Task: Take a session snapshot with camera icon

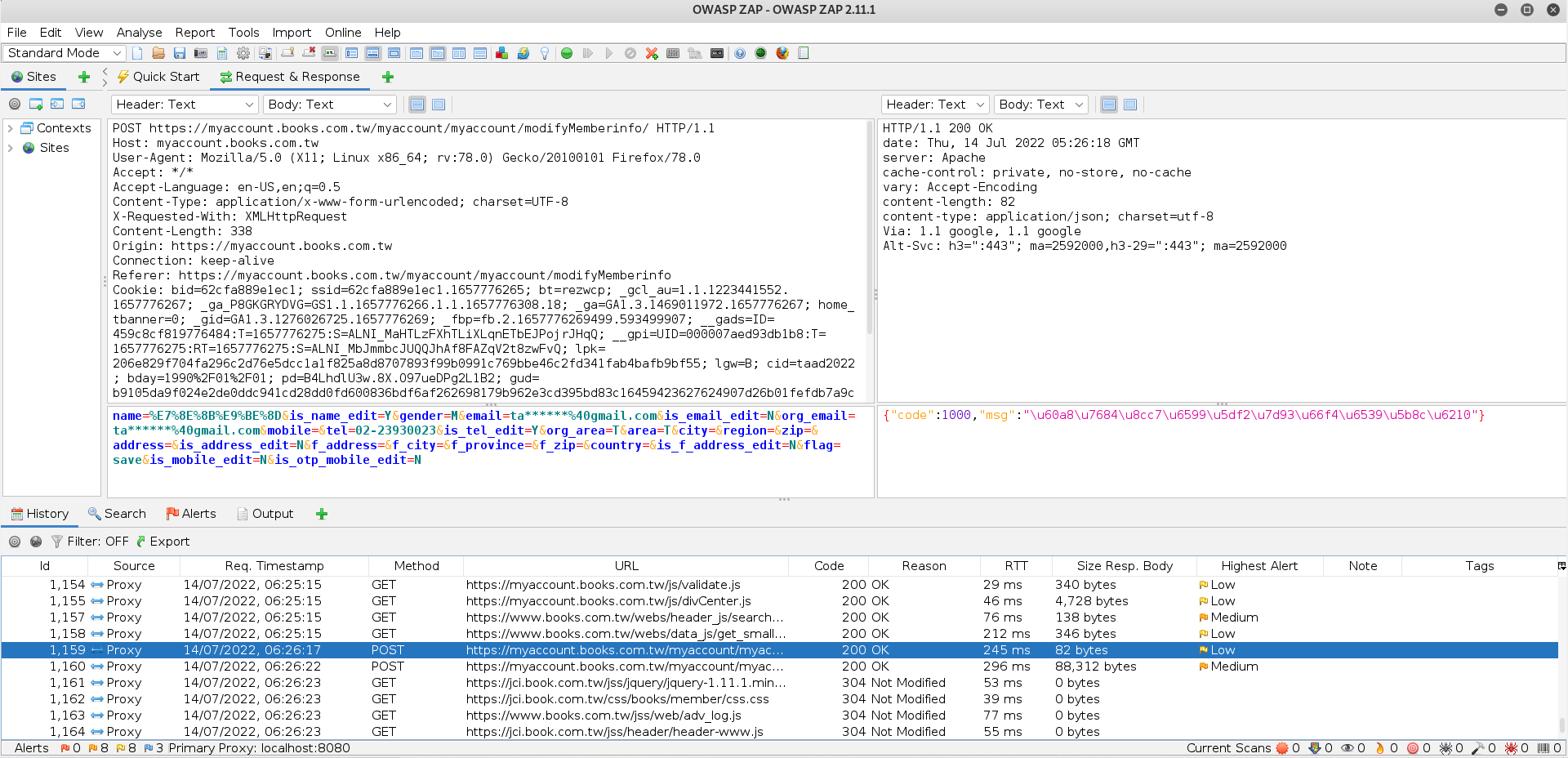Action: coord(201,53)
